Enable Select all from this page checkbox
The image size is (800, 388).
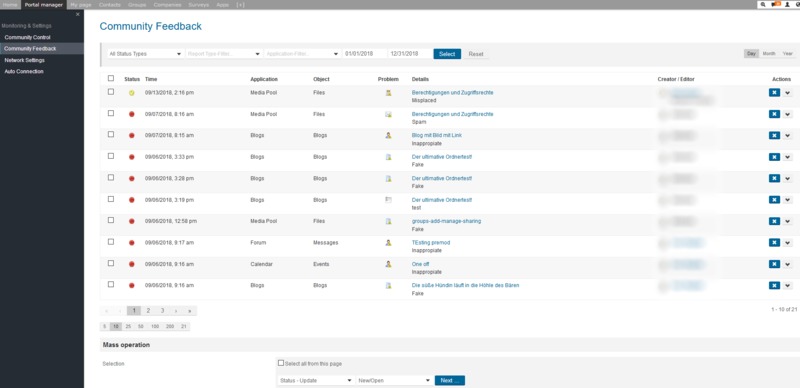(x=281, y=363)
